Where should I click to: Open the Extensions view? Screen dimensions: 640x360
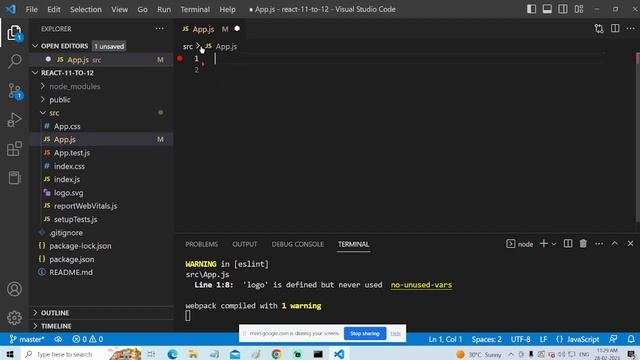pyautogui.click(x=14, y=149)
